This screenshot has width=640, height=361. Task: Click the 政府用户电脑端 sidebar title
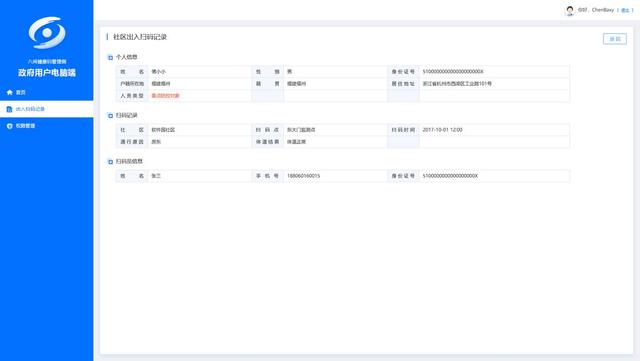[x=47, y=73]
